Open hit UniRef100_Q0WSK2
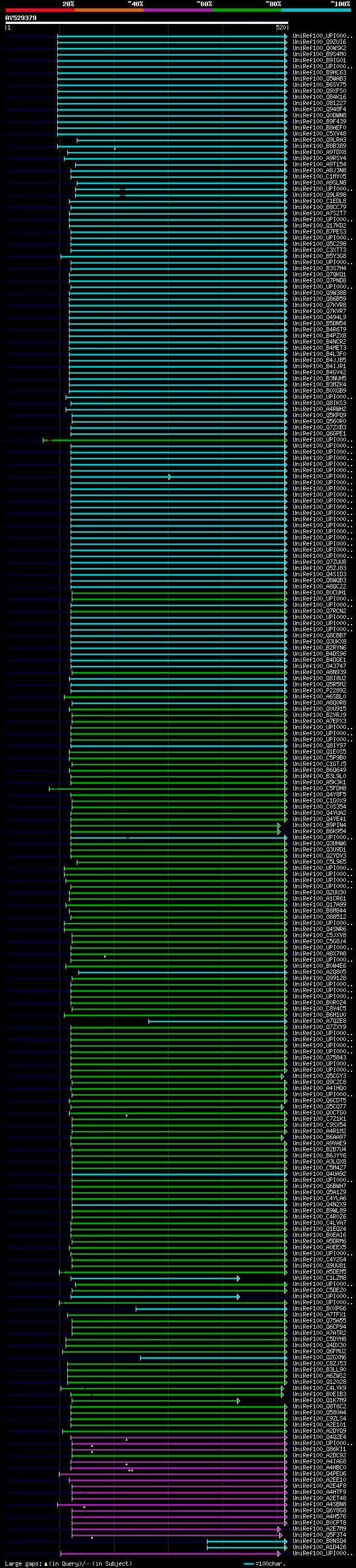This screenshot has width=356, height=1568. 319,48
